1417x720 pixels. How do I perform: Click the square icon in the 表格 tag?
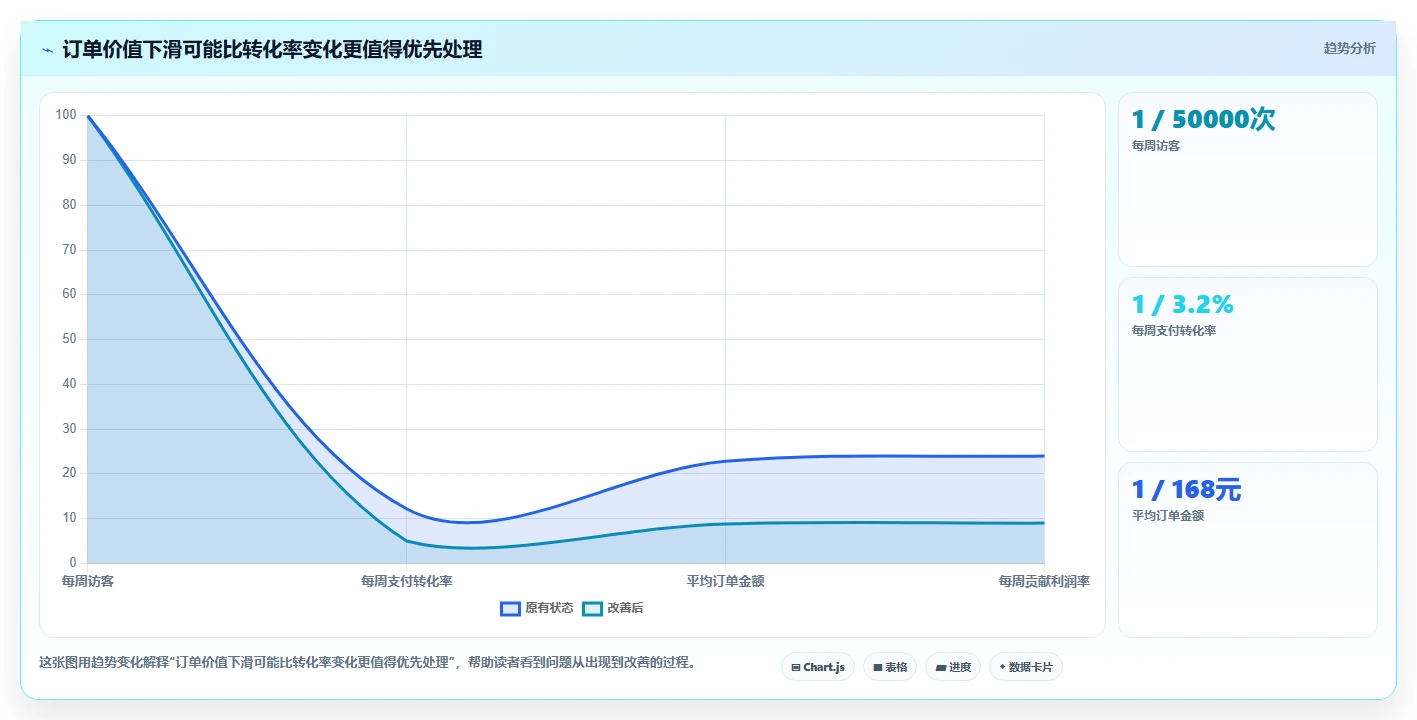[x=877, y=667]
